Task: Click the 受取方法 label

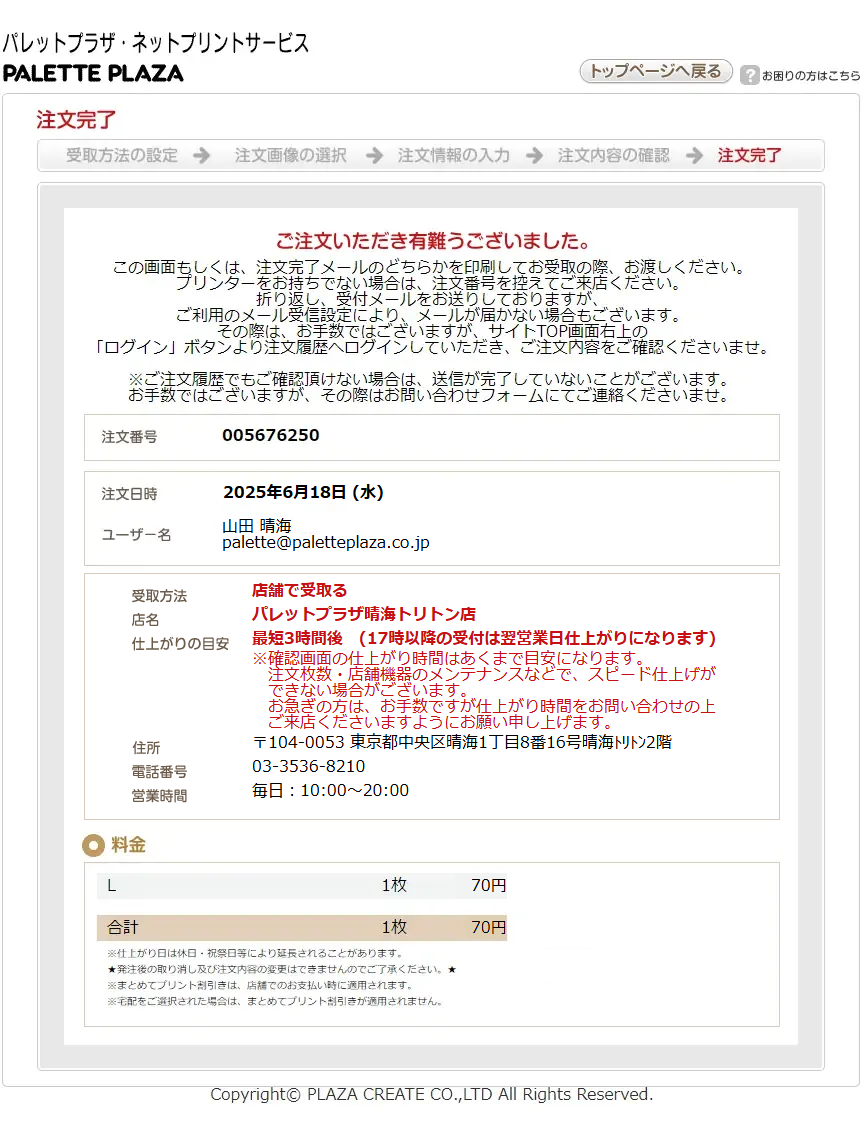Action: pos(159,596)
